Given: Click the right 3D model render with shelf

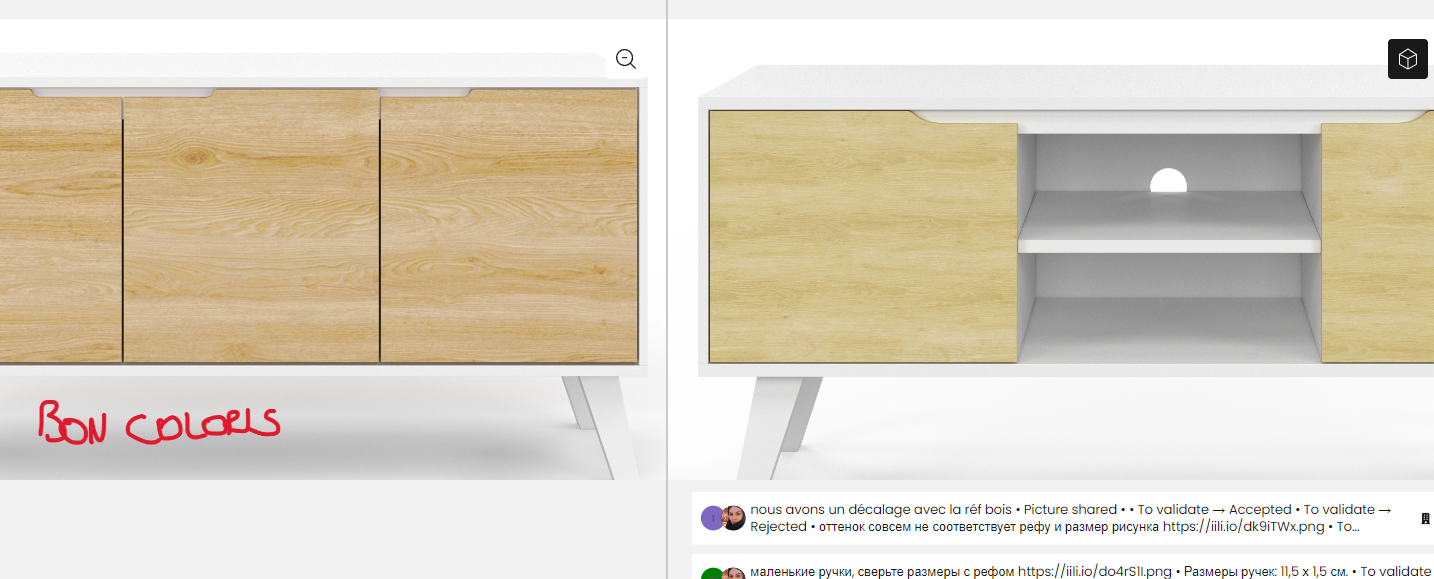Looking at the screenshot, I should 1051,250.
